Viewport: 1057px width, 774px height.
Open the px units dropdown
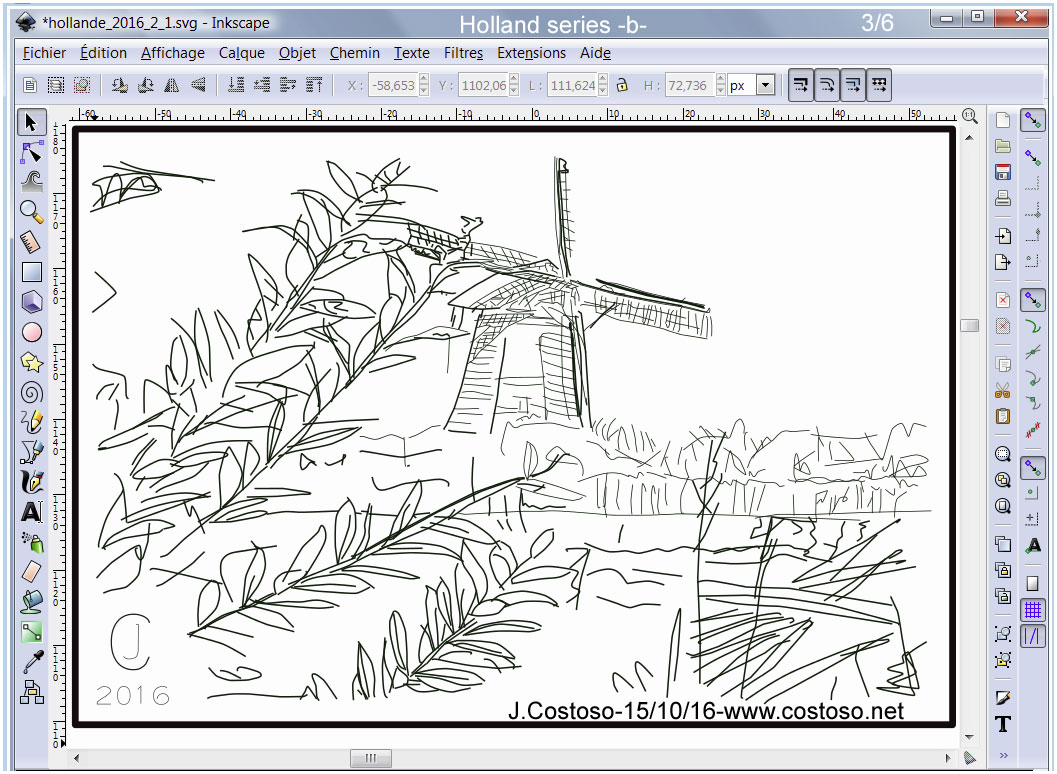(x=765, y=86)
